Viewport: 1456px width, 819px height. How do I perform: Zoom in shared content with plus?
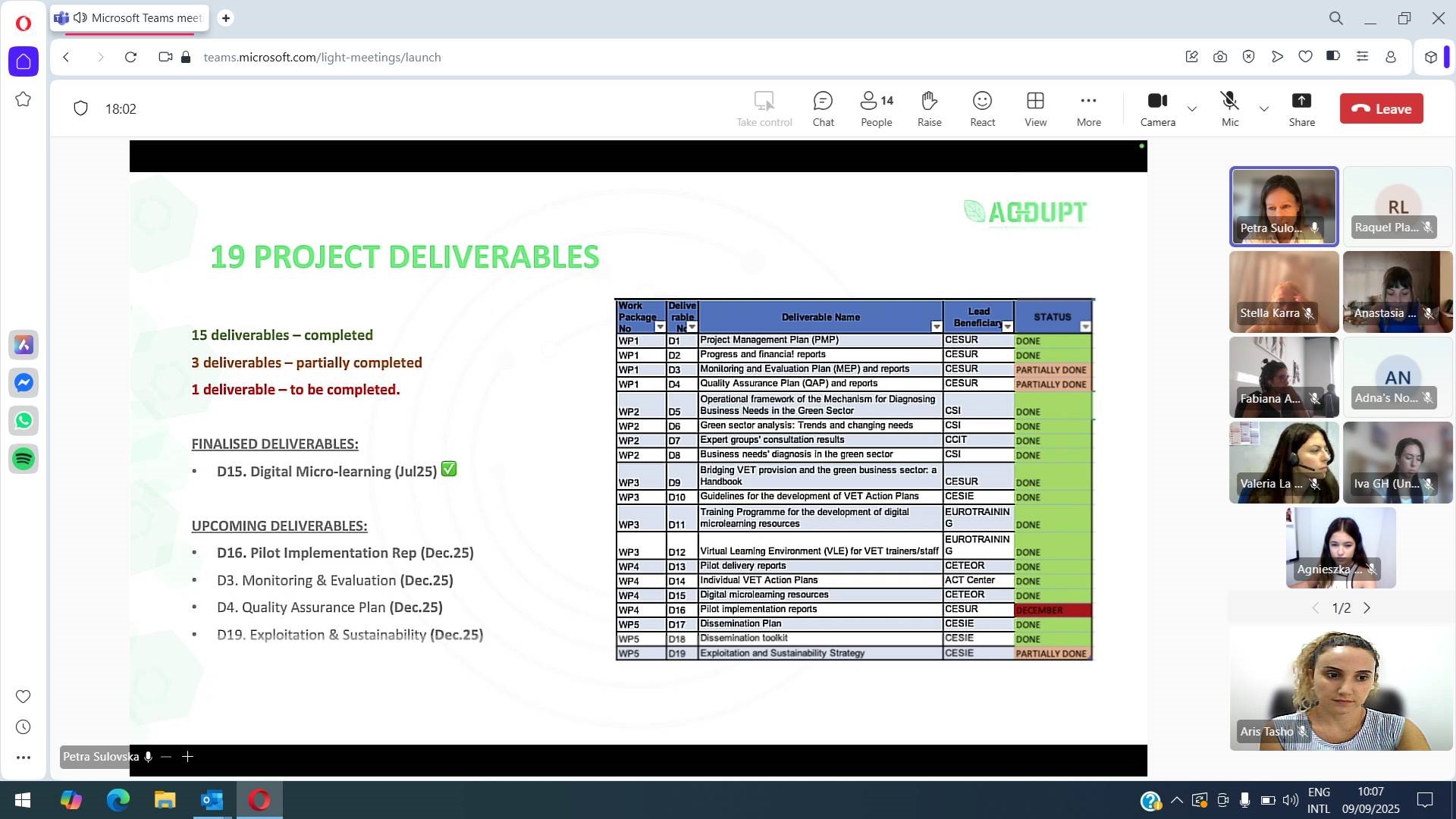188,757
